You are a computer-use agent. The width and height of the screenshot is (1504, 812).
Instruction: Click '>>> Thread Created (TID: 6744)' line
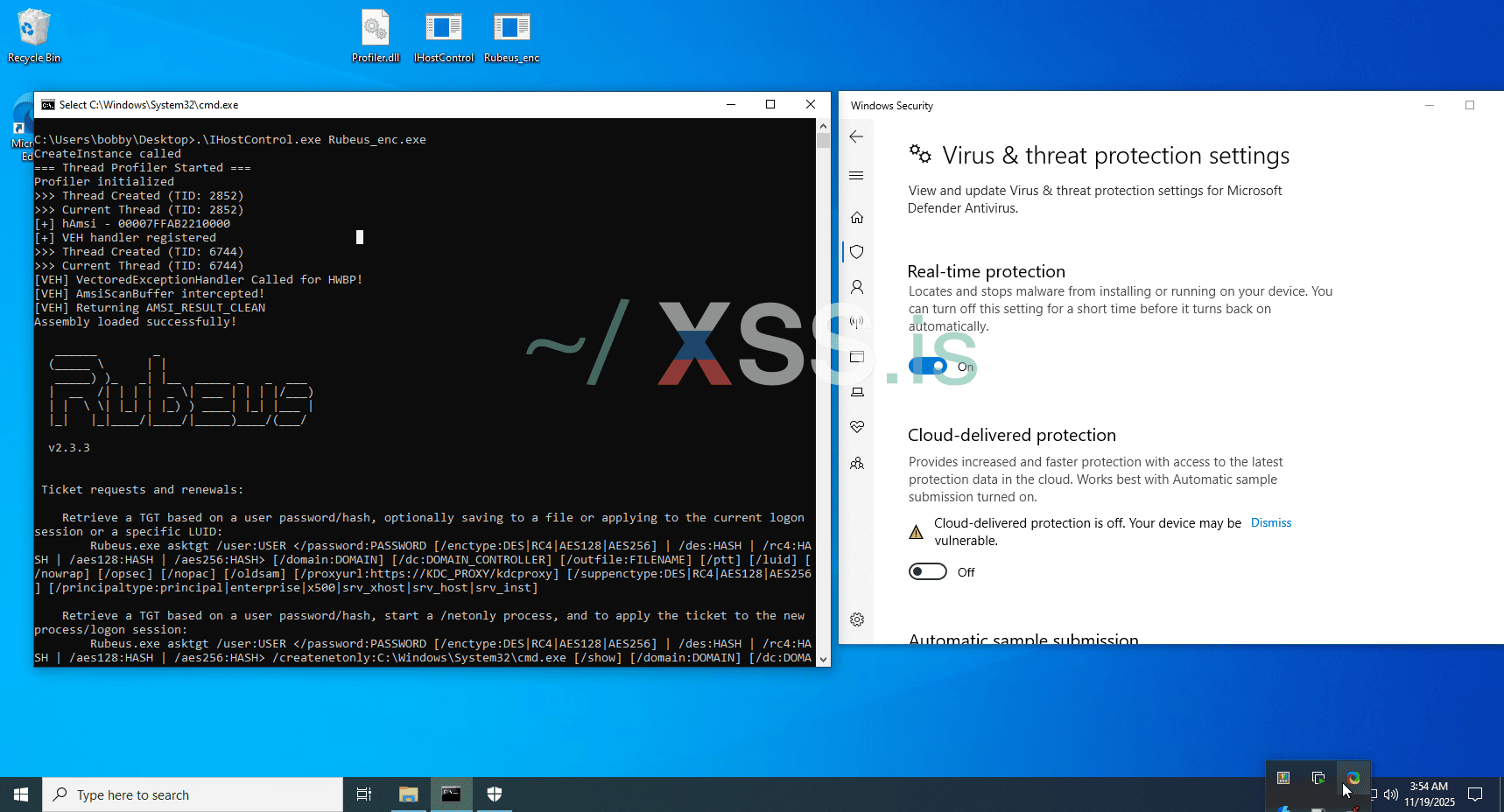pos(139,252)
